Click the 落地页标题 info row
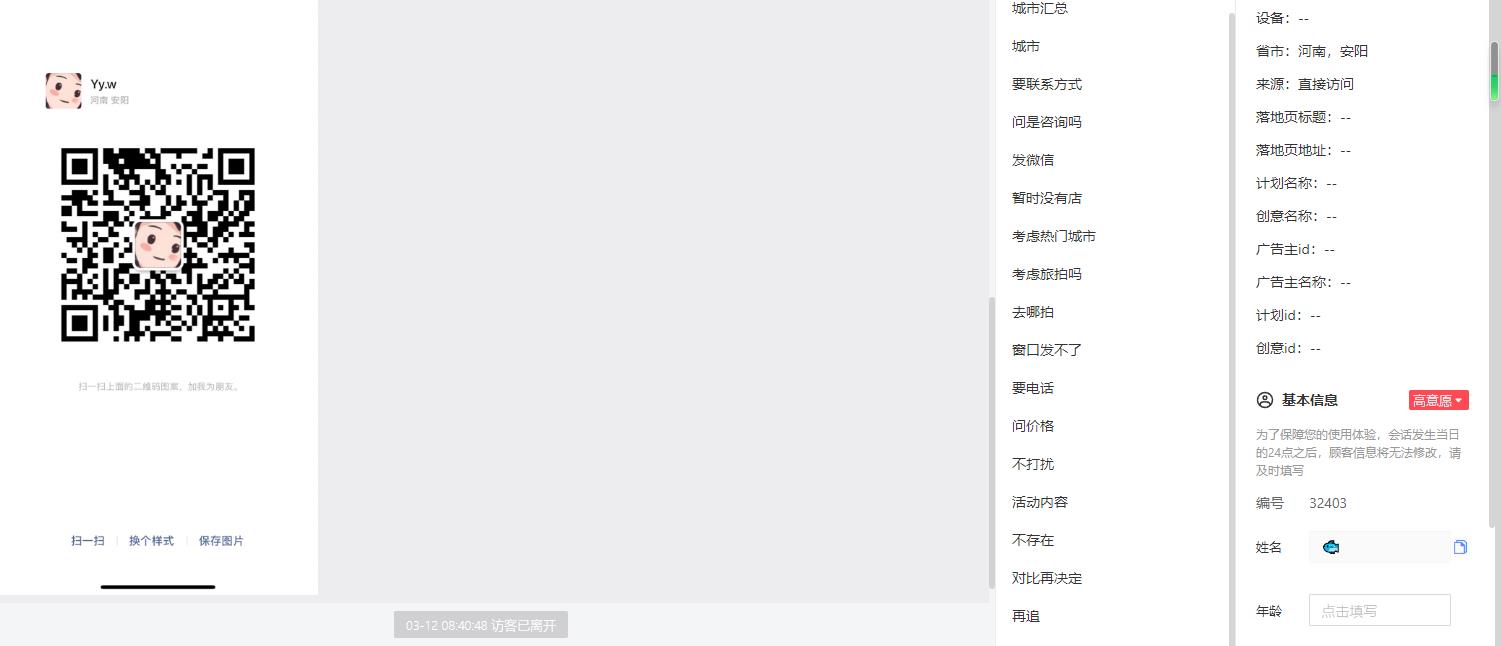 coord(1303,117)
